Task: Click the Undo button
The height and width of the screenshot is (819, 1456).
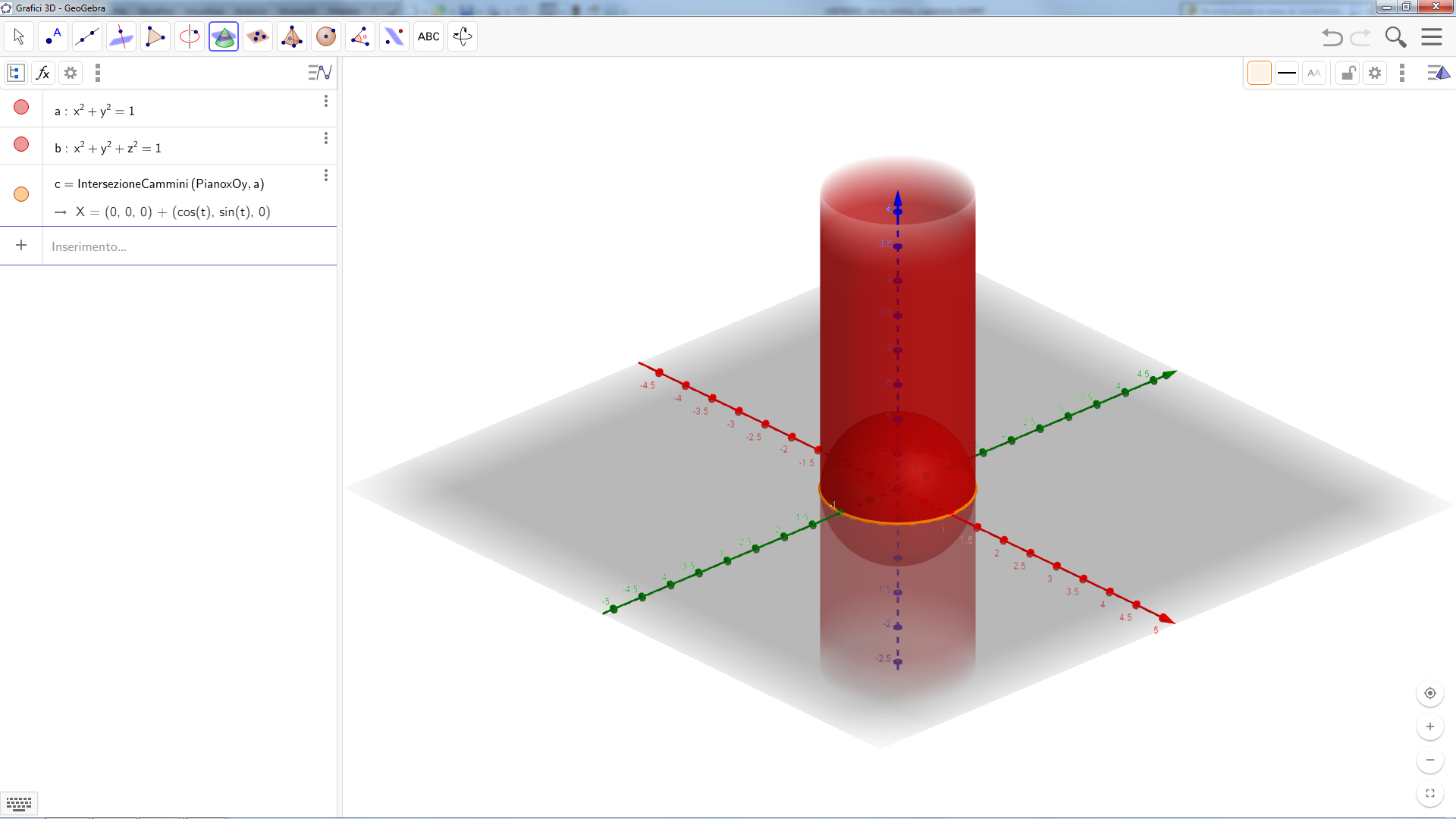Action: coord(1332,36)
